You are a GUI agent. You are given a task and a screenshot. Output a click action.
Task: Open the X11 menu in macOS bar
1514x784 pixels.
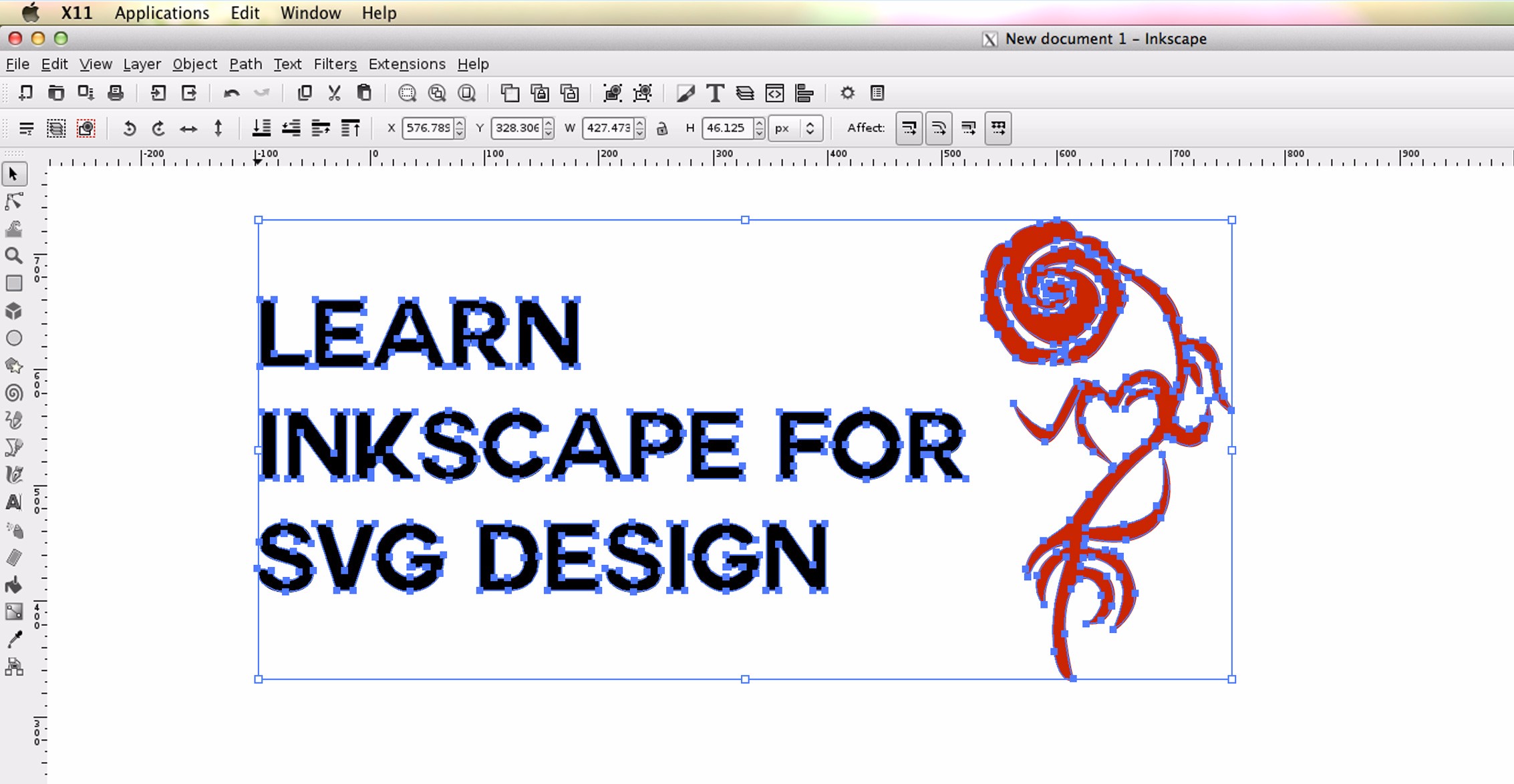coord(76,13)
